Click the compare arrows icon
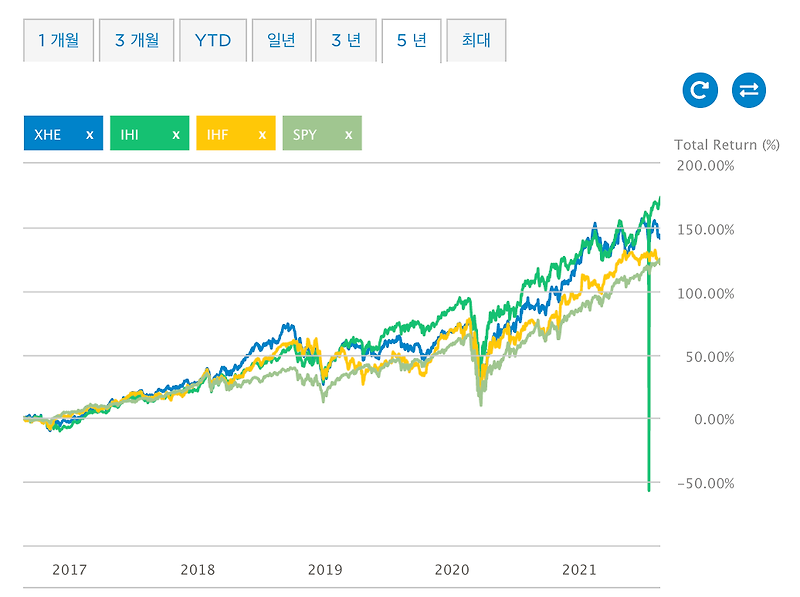 (x=748, y=89)
